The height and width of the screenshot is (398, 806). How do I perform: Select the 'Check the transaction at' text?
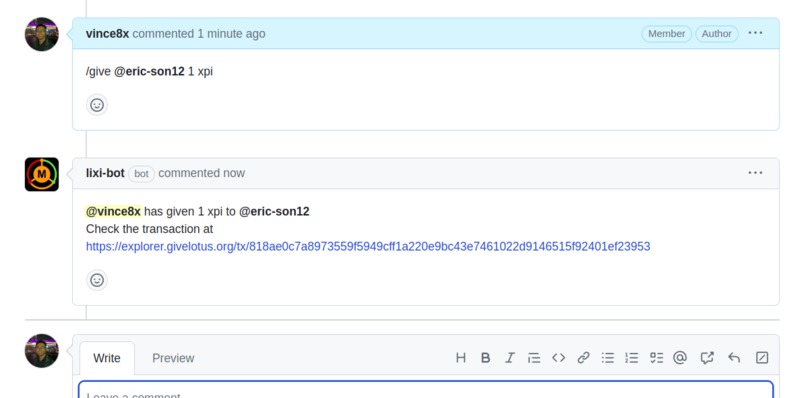click(x=150, y=229)
